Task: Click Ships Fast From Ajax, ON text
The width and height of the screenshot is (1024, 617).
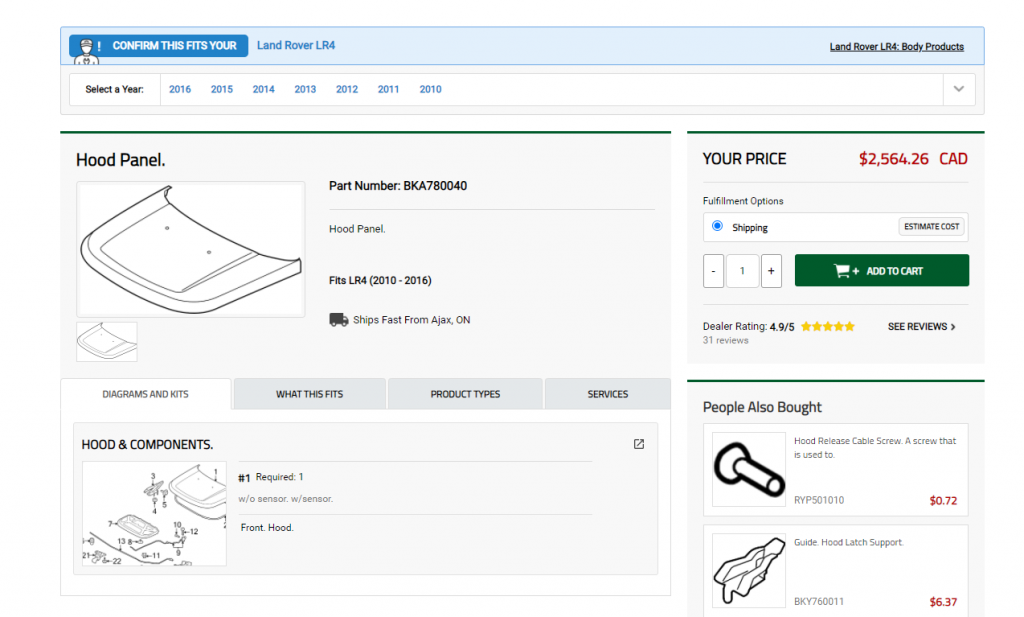Action: click(411, 320)
